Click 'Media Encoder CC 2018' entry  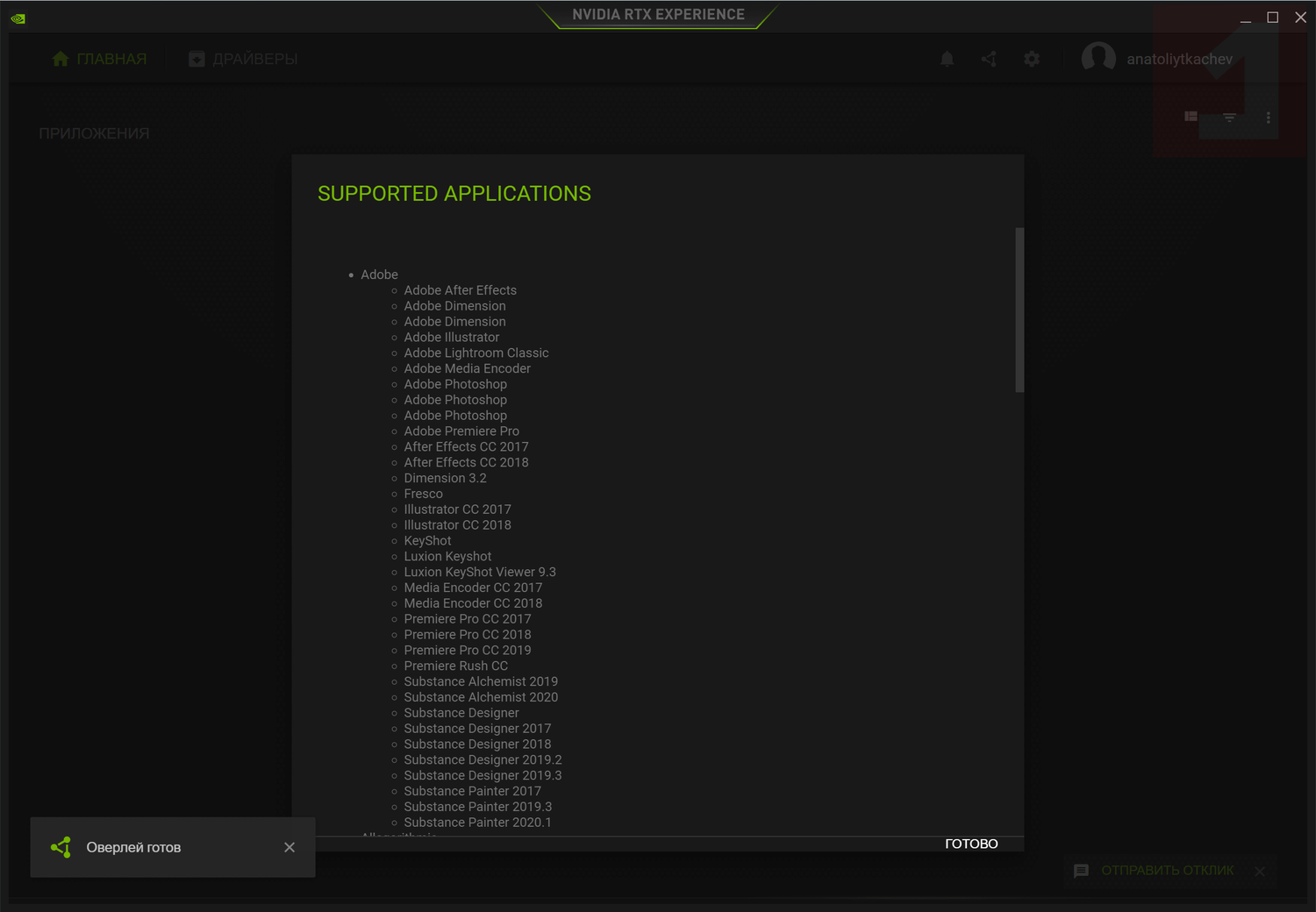click(x=473, y=604)
